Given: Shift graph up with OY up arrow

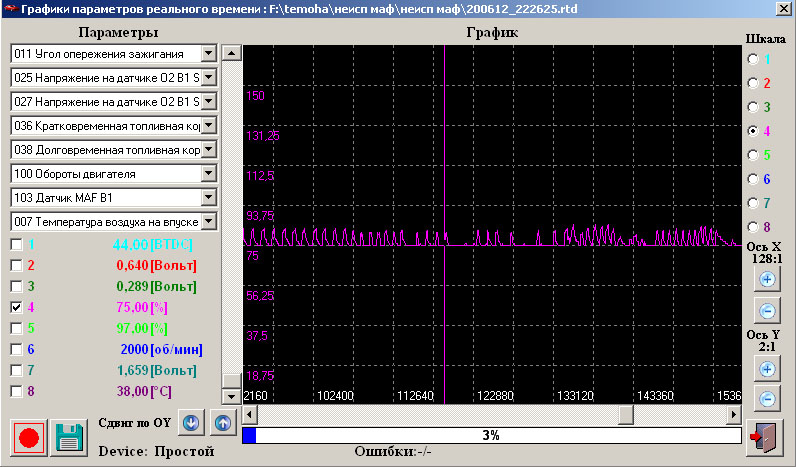Looking at the screenshot, I should 223,422.
